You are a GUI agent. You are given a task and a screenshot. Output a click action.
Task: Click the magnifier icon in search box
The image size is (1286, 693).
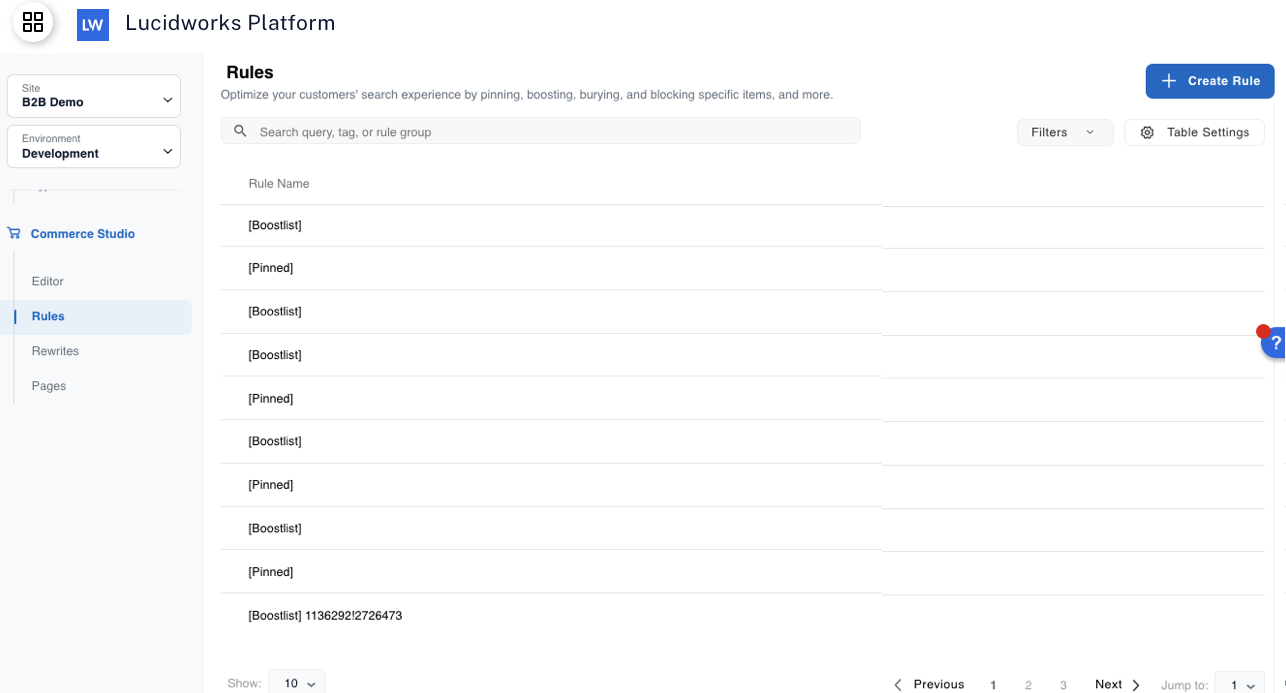point(240,131)
